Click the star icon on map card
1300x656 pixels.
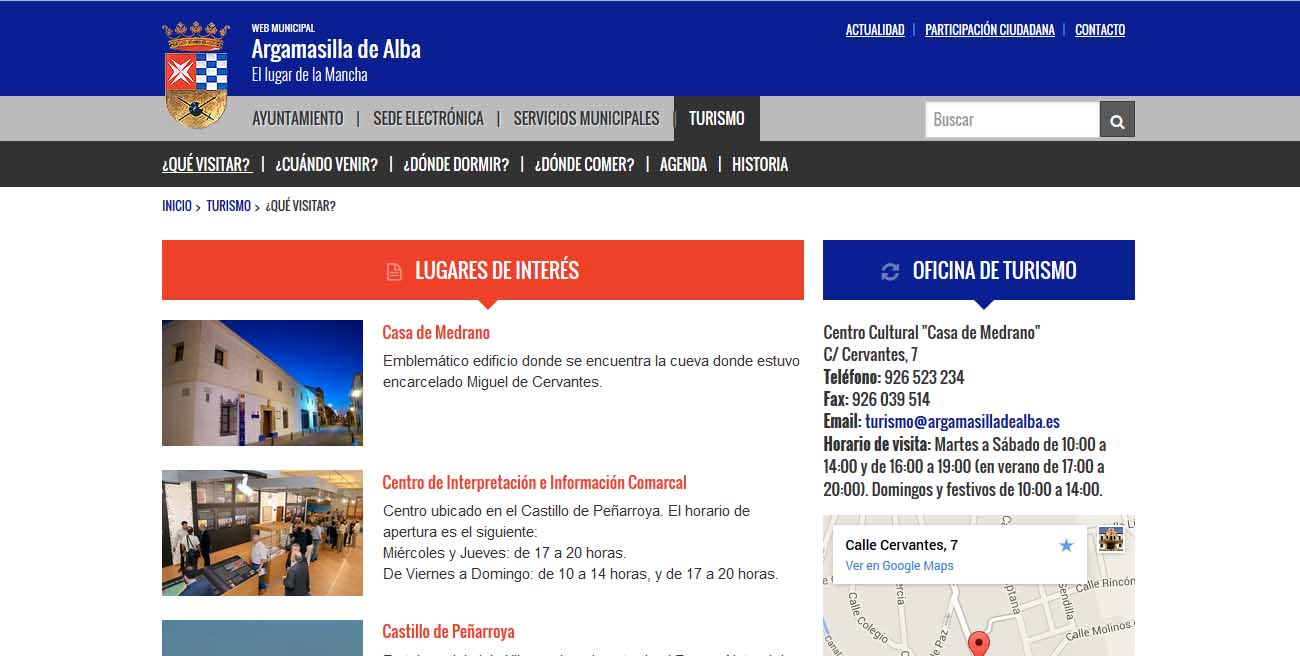point(1066,545)
